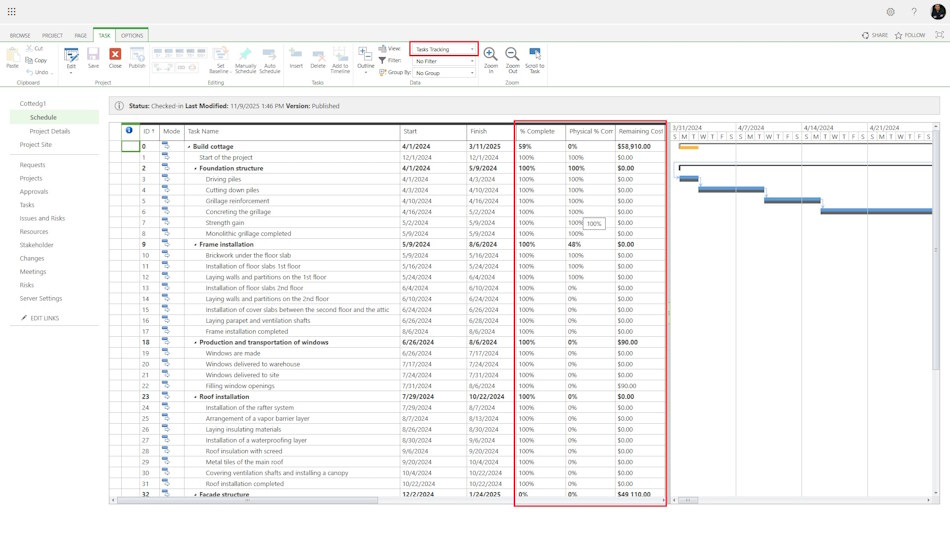Collapse the Roof installation summary task
Image resolution: width=950 pixels, height=534 pixels.
(195, 397)
